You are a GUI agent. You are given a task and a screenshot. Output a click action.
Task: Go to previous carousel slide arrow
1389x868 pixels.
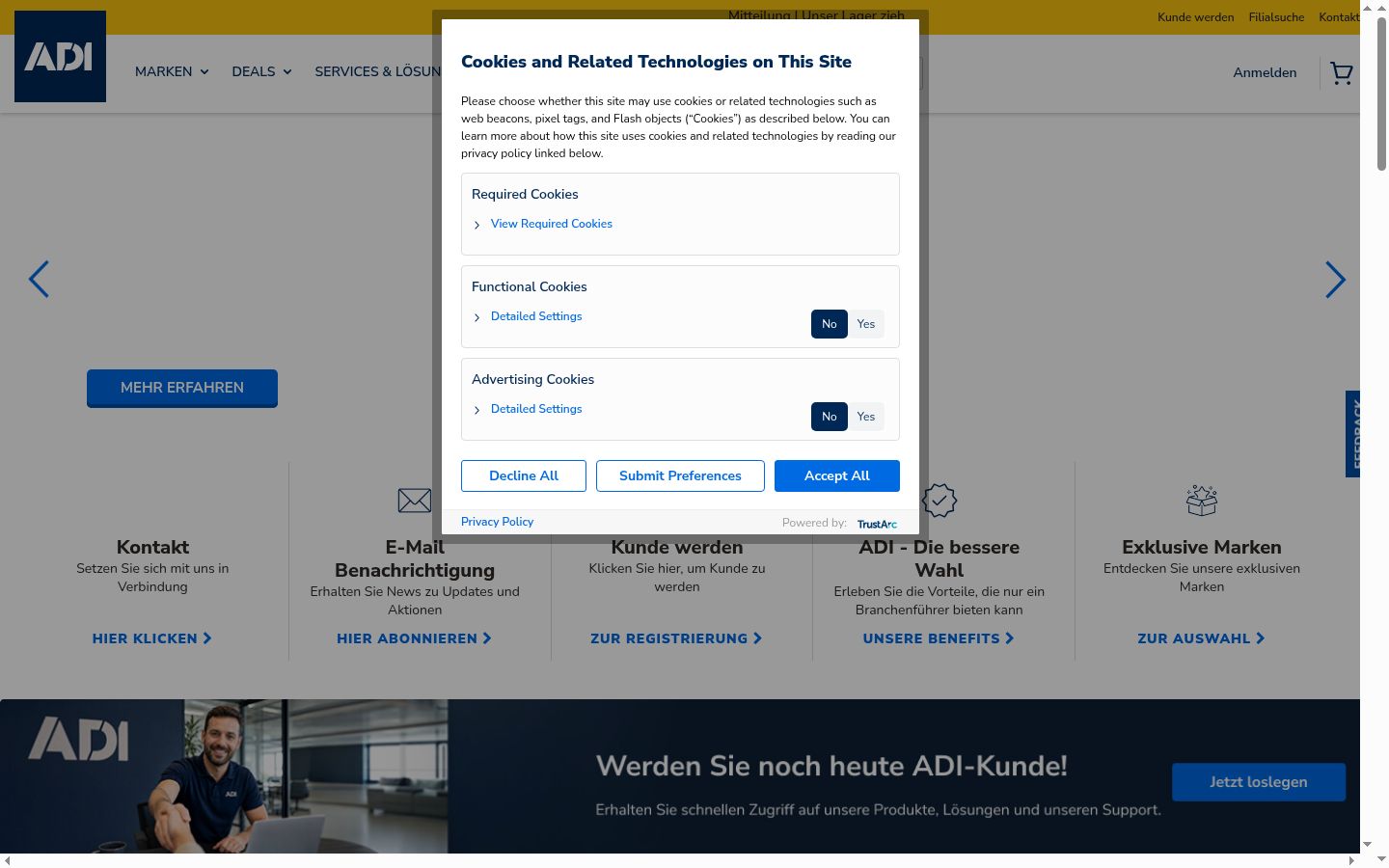click(x=39, y=280)
